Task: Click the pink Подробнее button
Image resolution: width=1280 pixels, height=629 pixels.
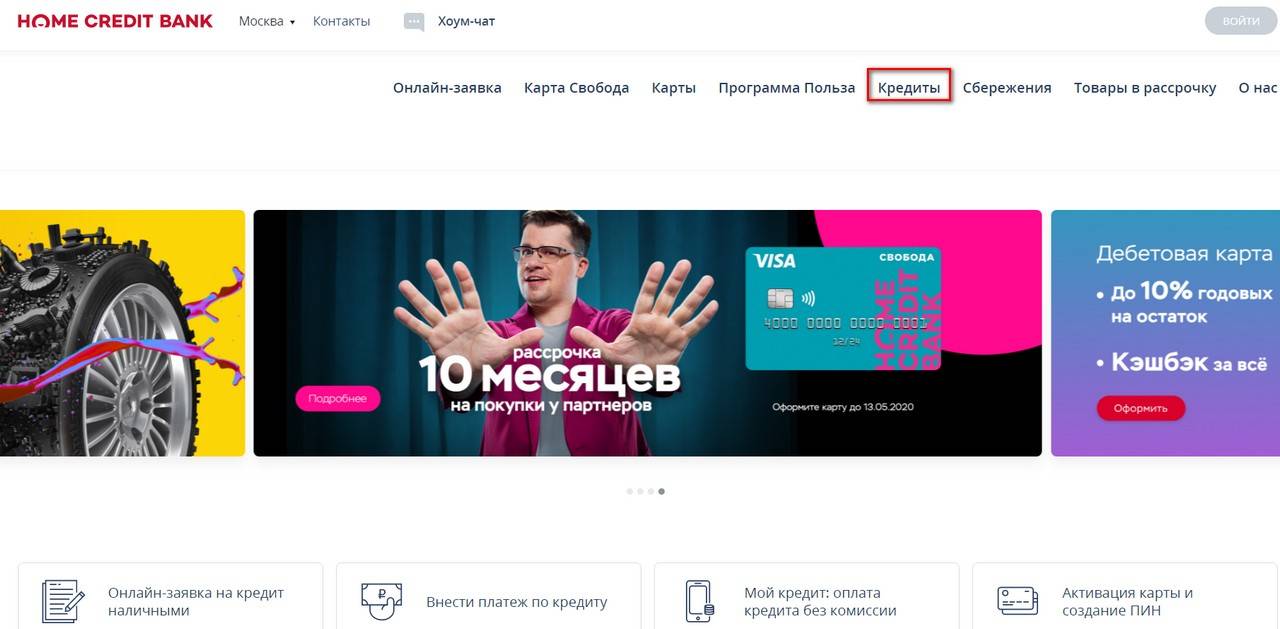Action: point(338,398)
